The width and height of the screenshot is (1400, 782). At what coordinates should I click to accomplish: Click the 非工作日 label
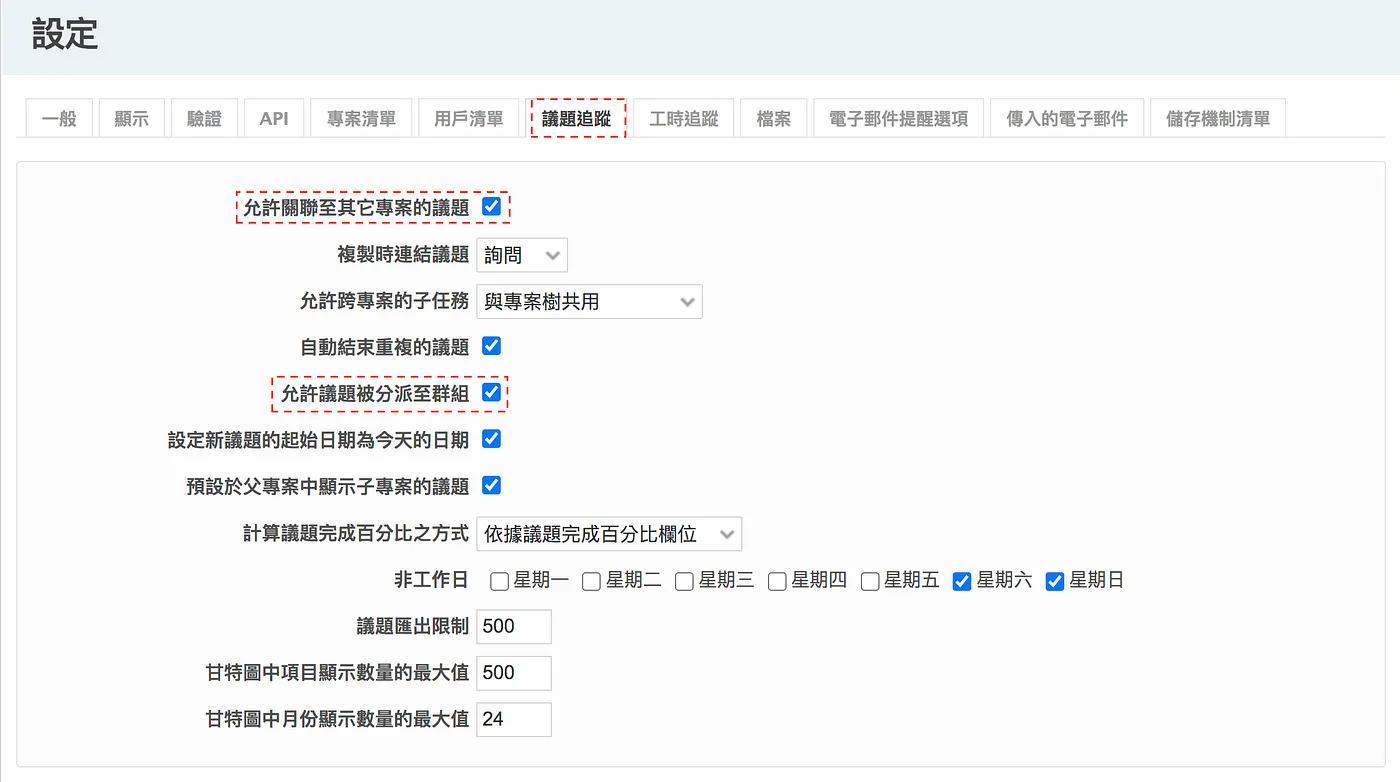pyautogui.click(x=431, y=580)
